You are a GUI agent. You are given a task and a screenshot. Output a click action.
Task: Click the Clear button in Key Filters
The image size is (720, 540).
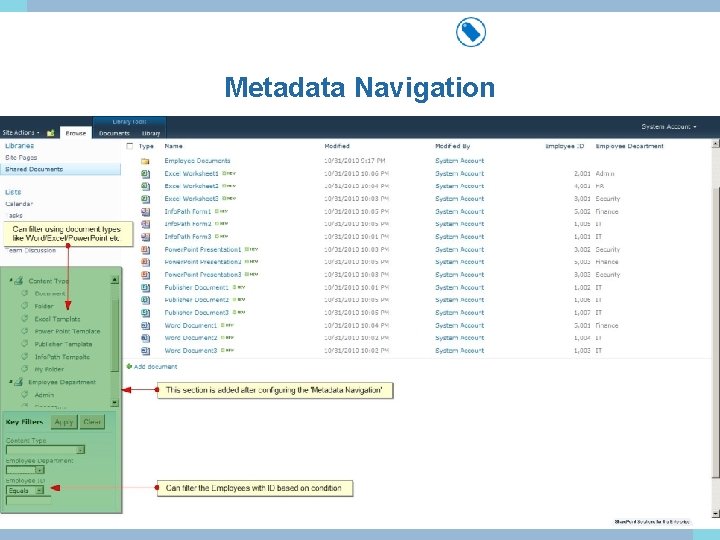(92, 422)
